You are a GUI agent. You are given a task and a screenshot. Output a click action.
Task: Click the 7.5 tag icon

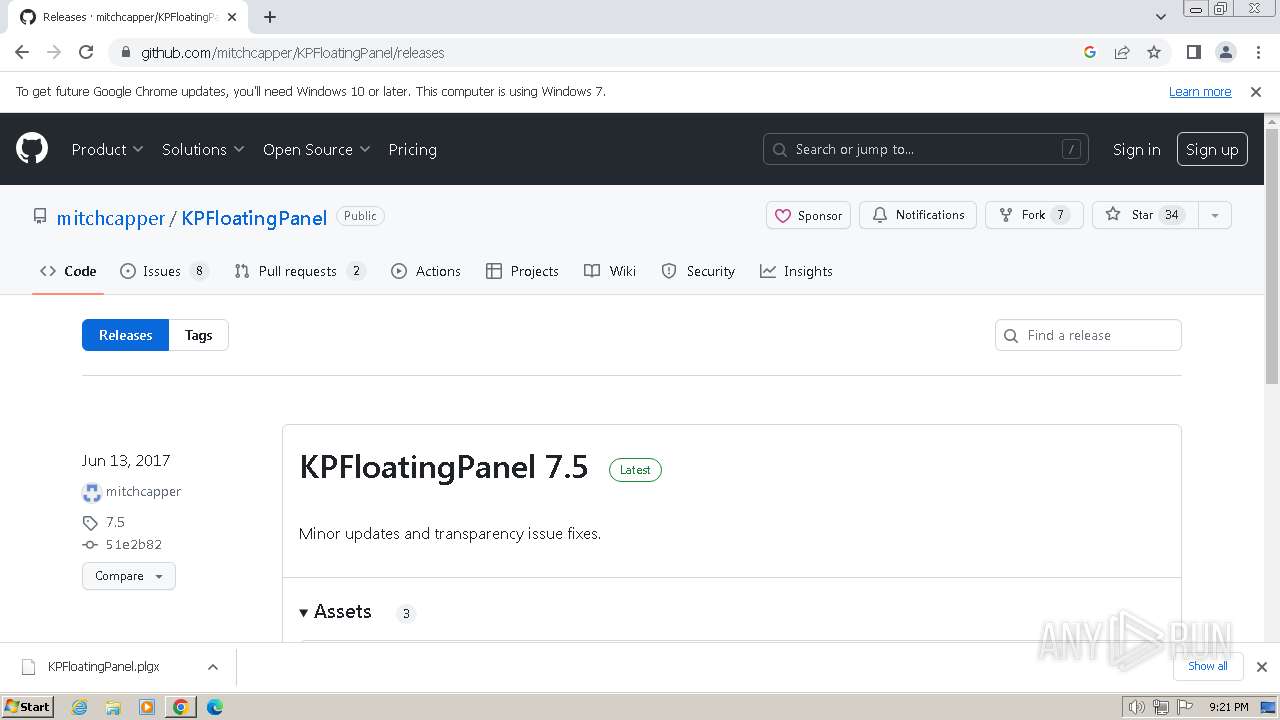click(90, 522)
